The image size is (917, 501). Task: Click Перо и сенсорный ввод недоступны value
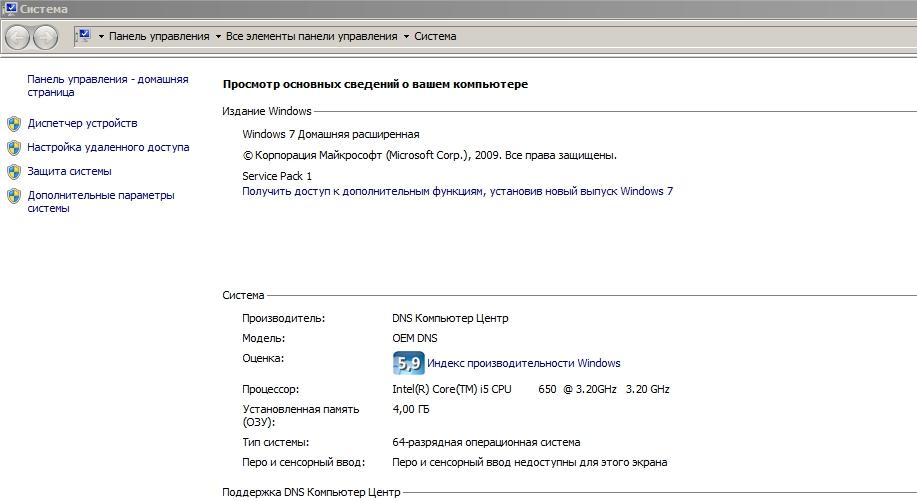click(529, 462)
